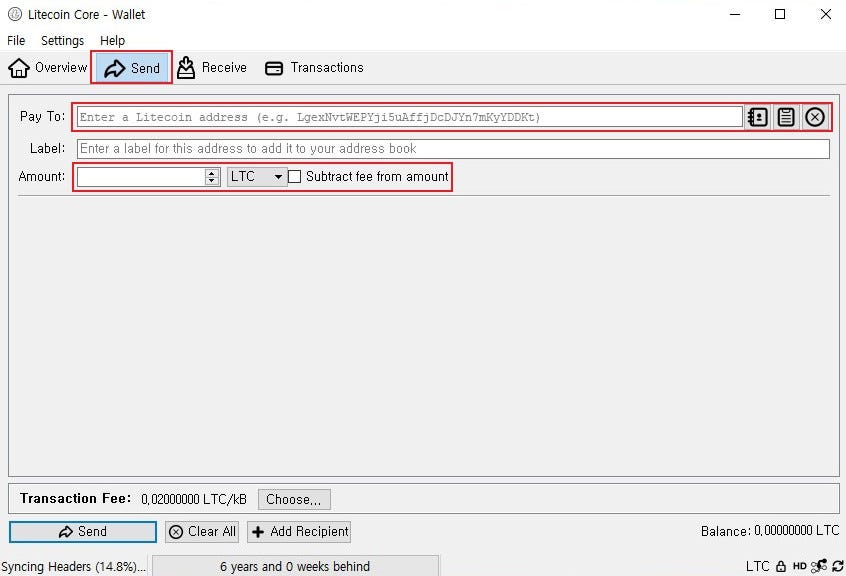846x576 pixels.
Task: Click the Add Recipient button
Action: tap(299, 532)
